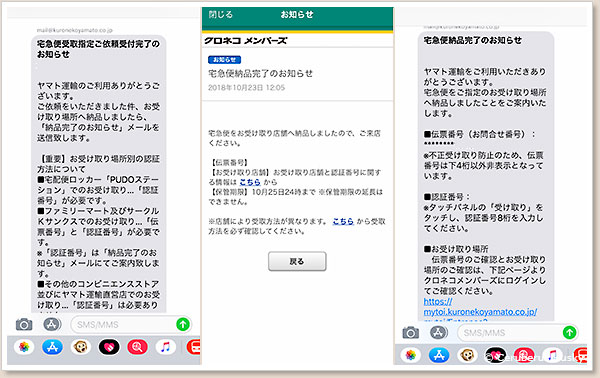Open こちら link for お受け取り店舗 info
This screenshot has width=600, height=378.
pyautogui.click(x=250, y=182)
